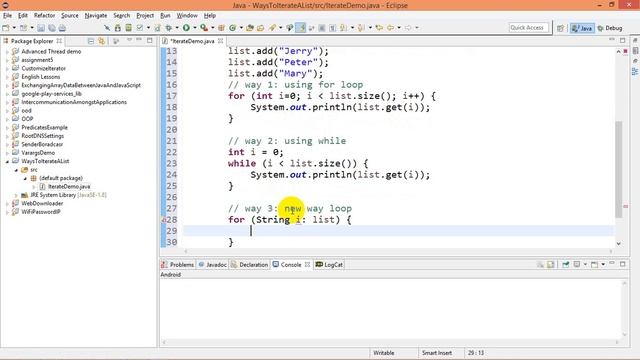Switch to the LogCat tab

[329, 264]
